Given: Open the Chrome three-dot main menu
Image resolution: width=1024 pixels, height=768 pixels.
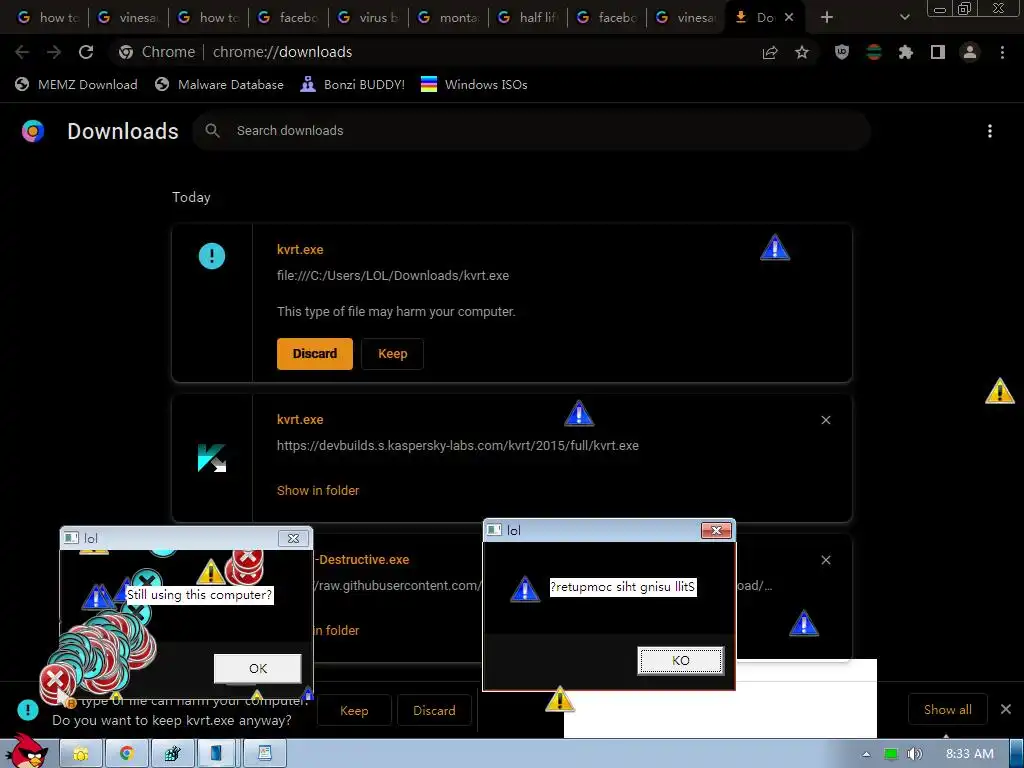Looking at the screenshot, I should (1002, 52).
